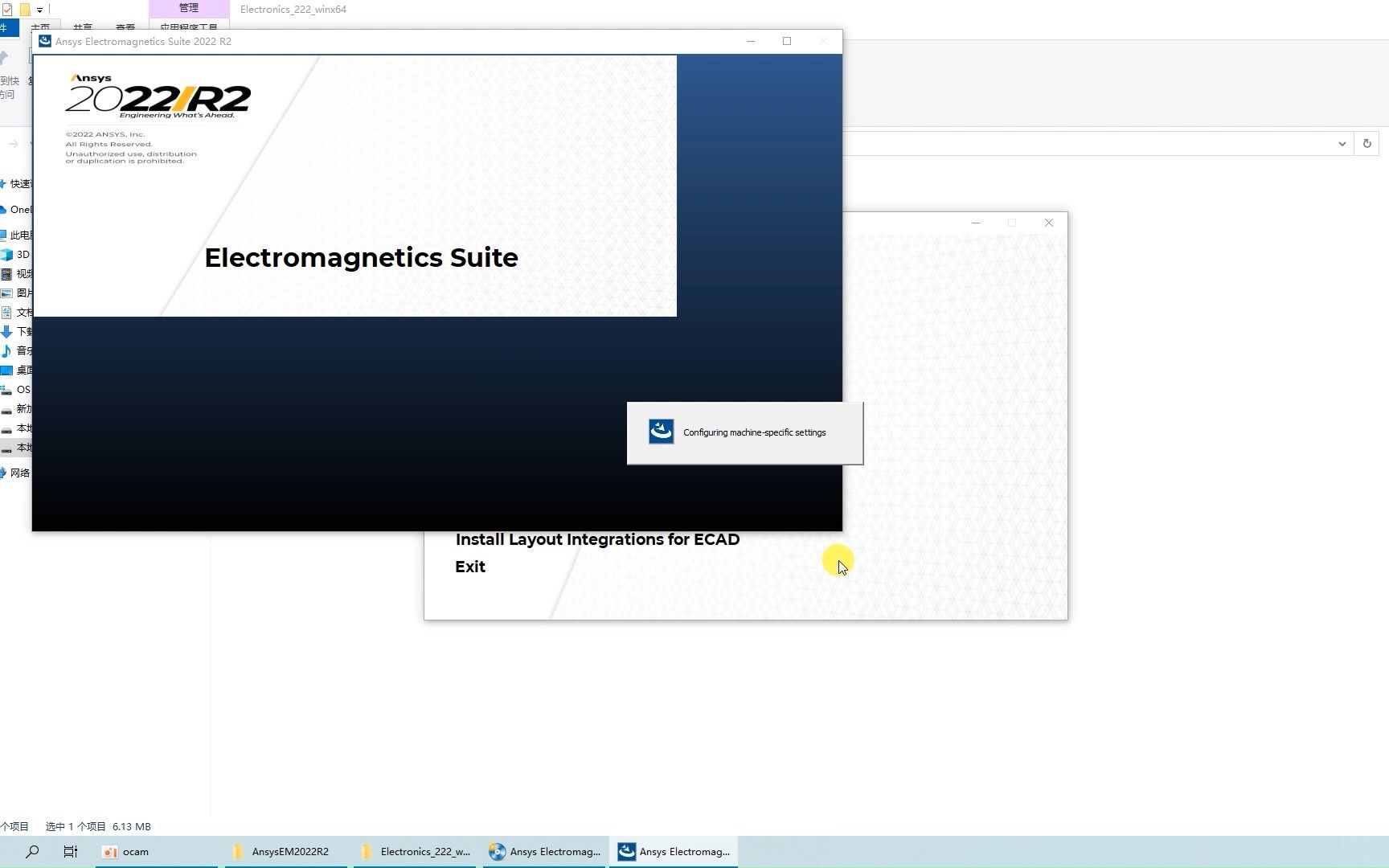Click the Ansys icon in the progress dialog
The height and width of the screenshot is (868, 1389).
[661, 432]
